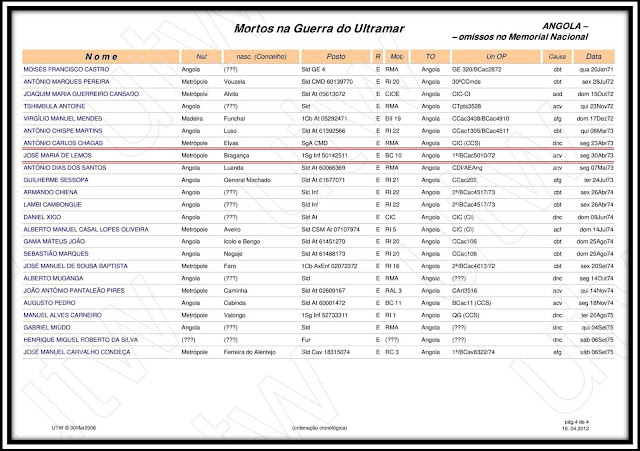
Task: Click the footer text 'UTW © 30Mar2006'
Action: click(74, 428)
